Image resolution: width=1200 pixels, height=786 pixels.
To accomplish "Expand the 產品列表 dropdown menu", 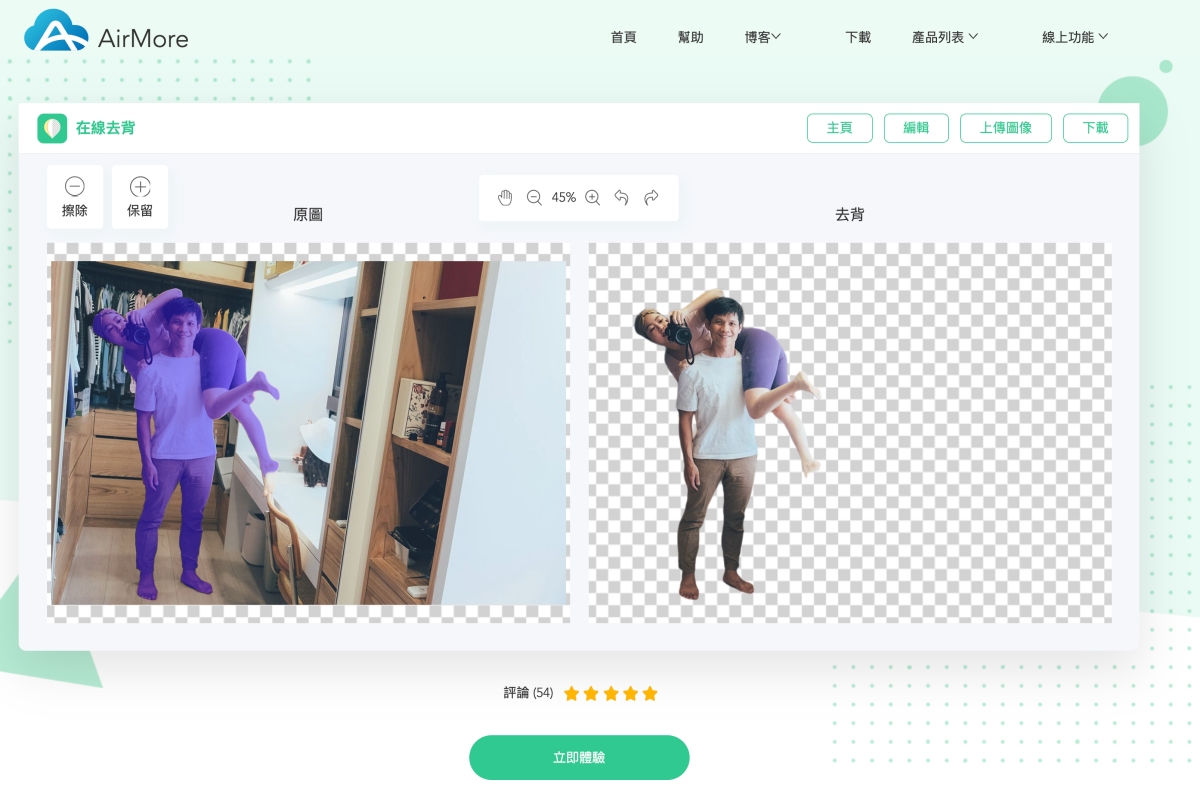I will click(x=945, y=37).
